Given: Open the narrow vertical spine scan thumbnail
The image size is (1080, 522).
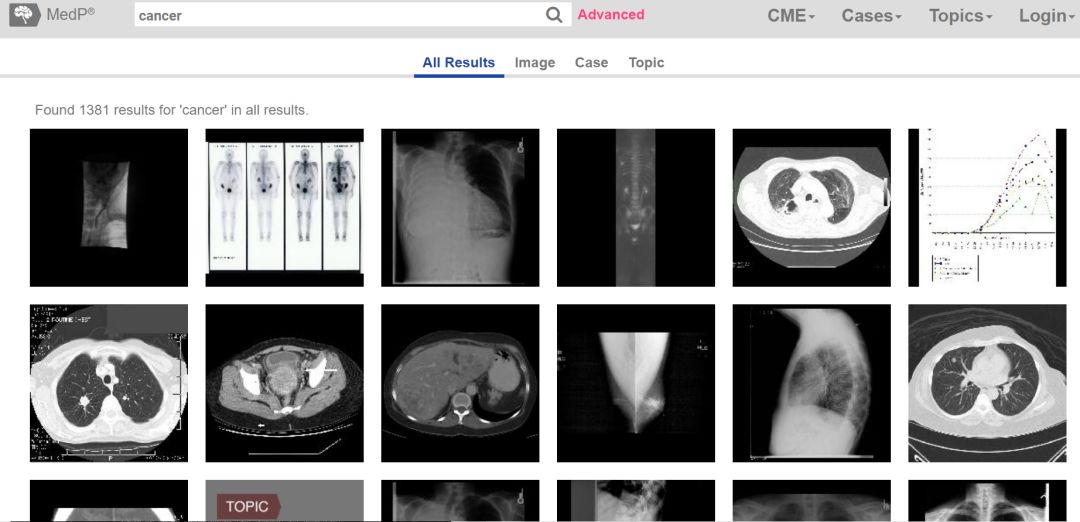Looking at the screenshot, I should pyautogui.click(x=636, y=207).
